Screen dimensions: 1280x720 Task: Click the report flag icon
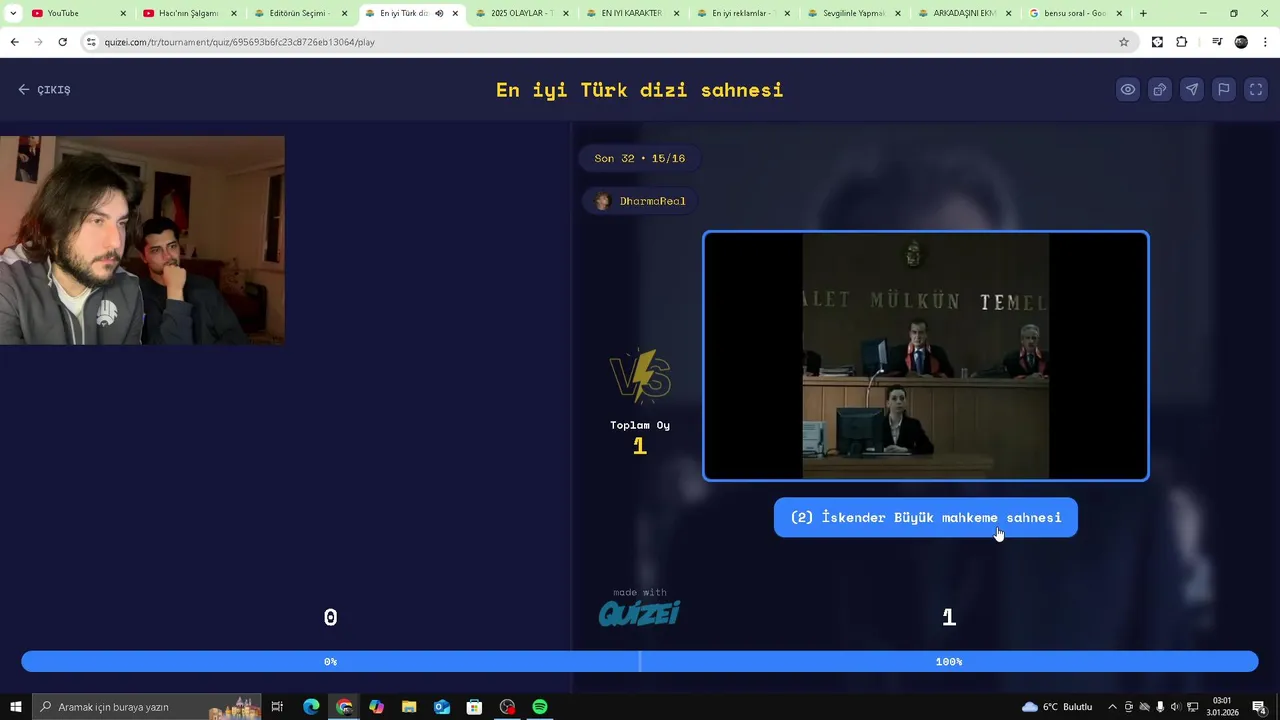1224,90
